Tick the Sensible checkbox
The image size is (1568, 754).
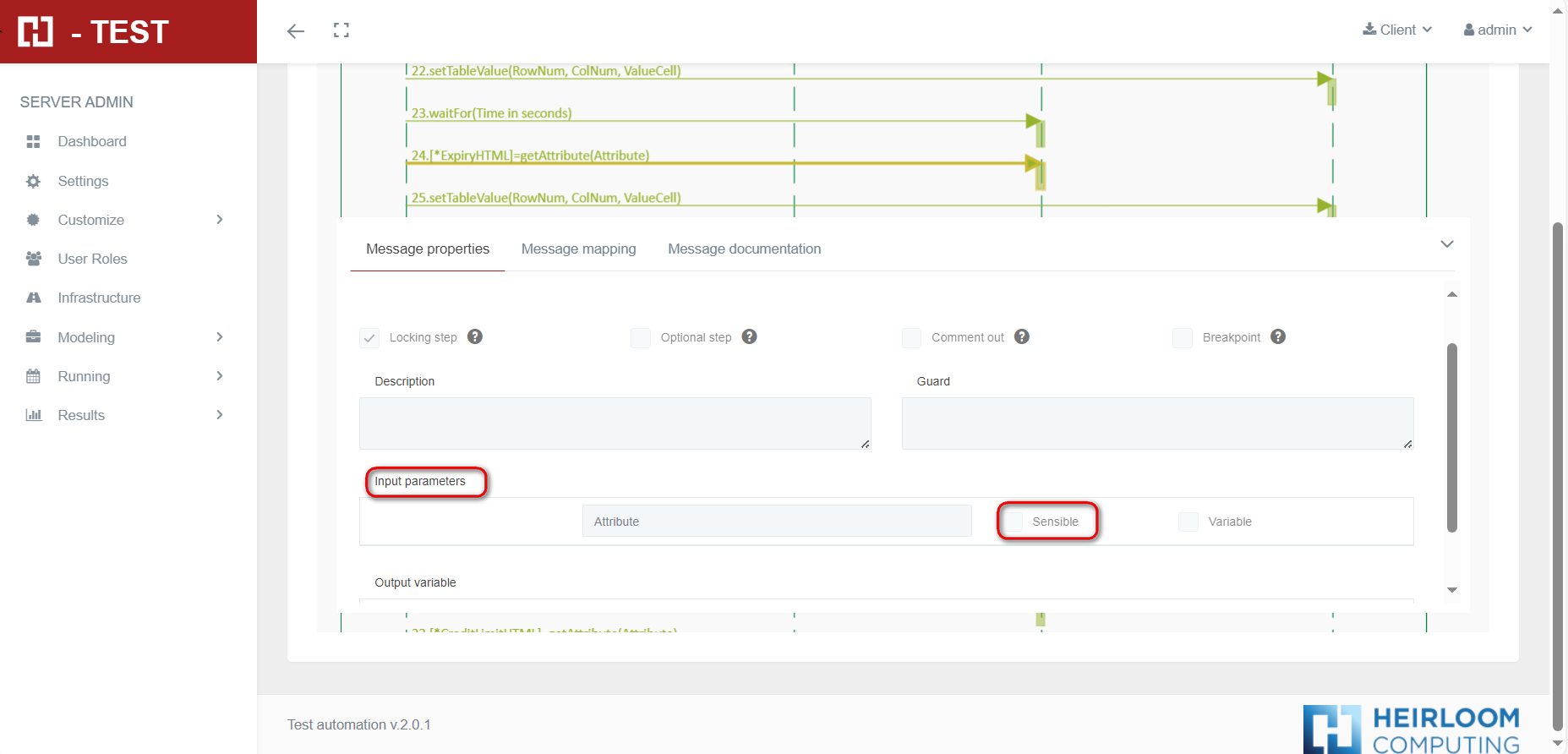point(1013,522)
